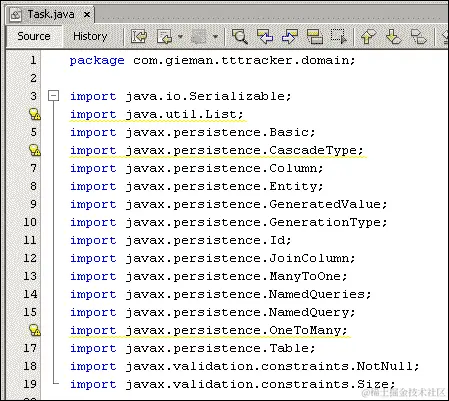Click 'javax.persistence.NamedQueries;' text
The image size is (449, 401).
[x=248, y=294]
